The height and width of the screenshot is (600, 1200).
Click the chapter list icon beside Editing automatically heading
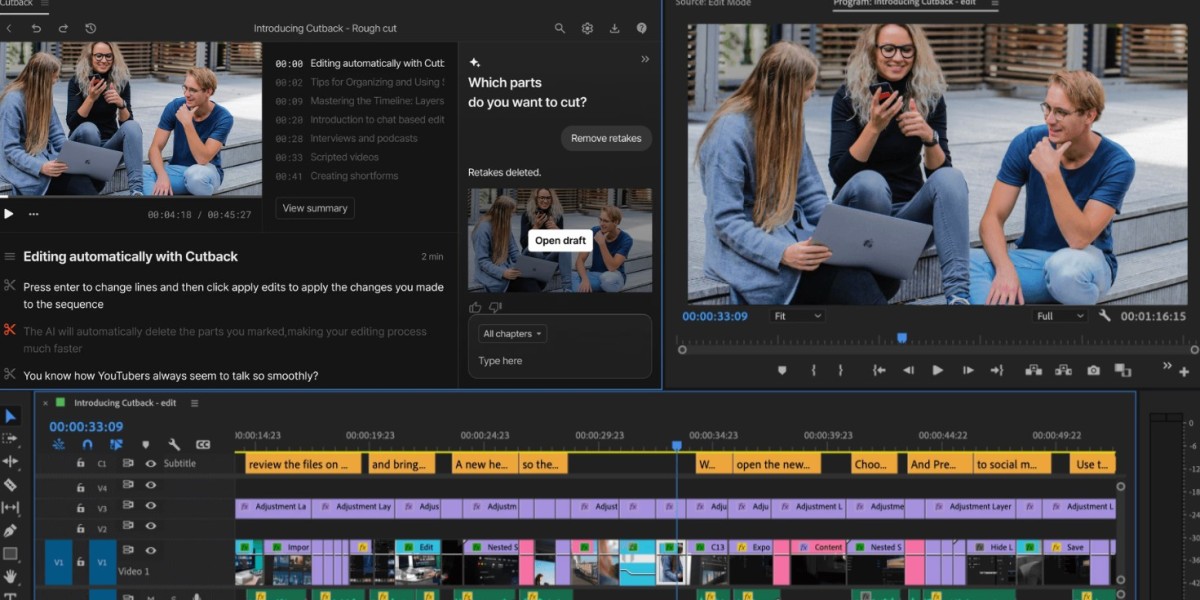[10, 257]
